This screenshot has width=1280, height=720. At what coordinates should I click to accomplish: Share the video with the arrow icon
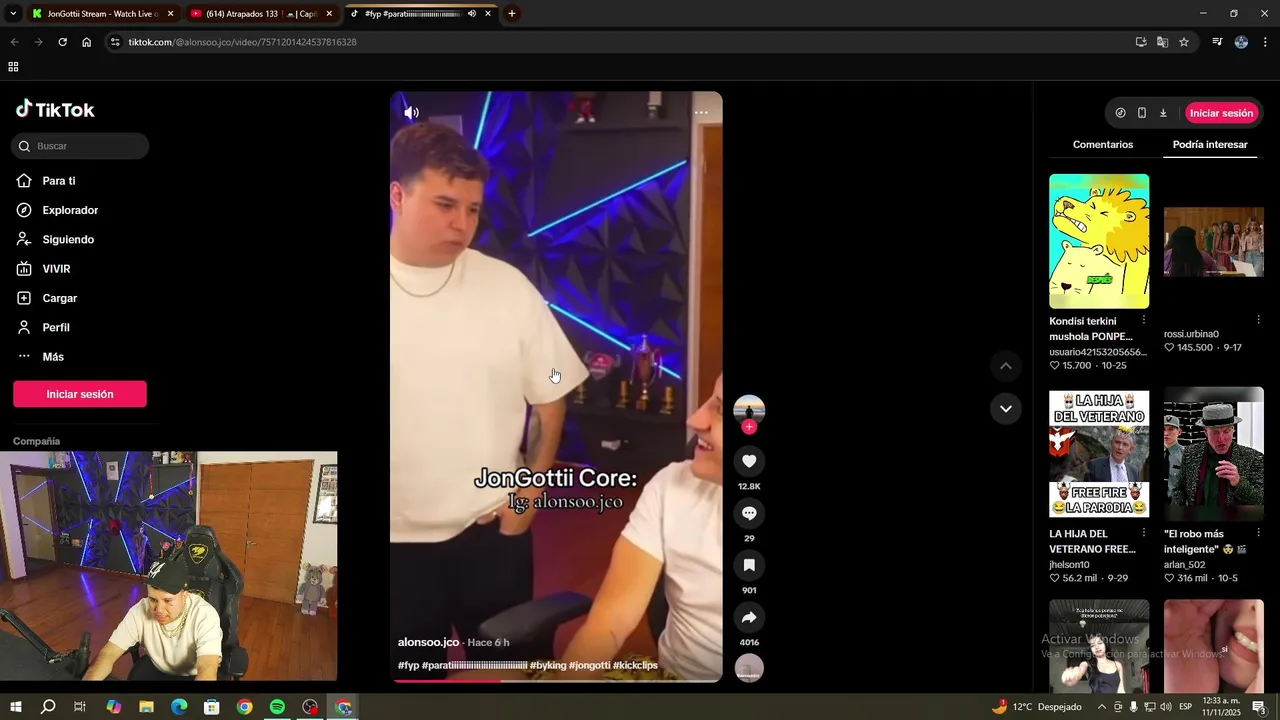(x=749, y=617)
